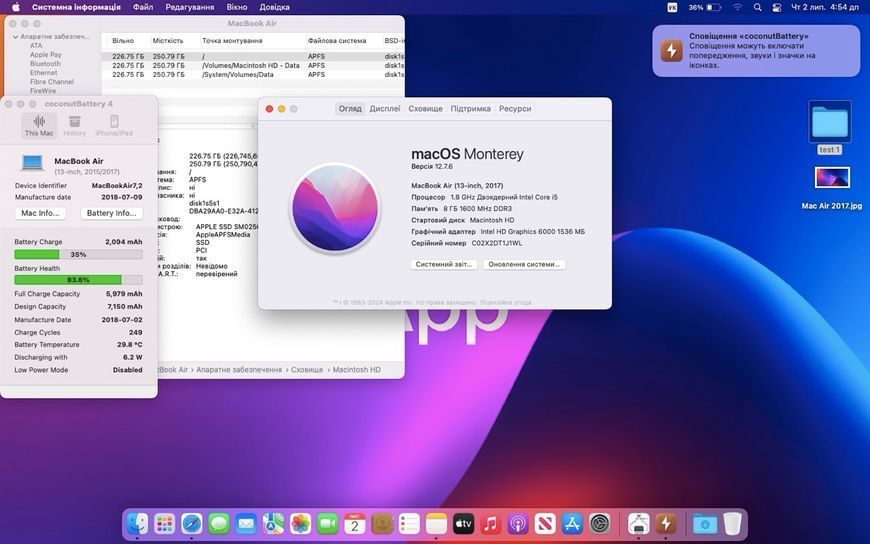870x544 pixels.
Task: Click battery status in menu bar
Action: pyautogui.click(x=705, y=7)
